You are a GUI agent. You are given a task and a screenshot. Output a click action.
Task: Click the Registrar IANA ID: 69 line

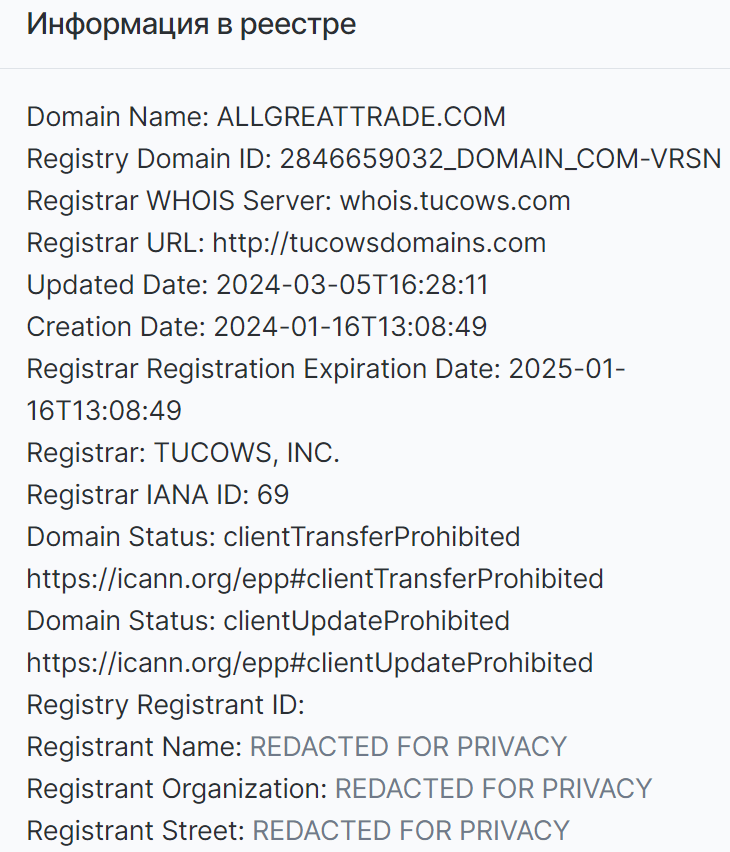coord(158,494)
